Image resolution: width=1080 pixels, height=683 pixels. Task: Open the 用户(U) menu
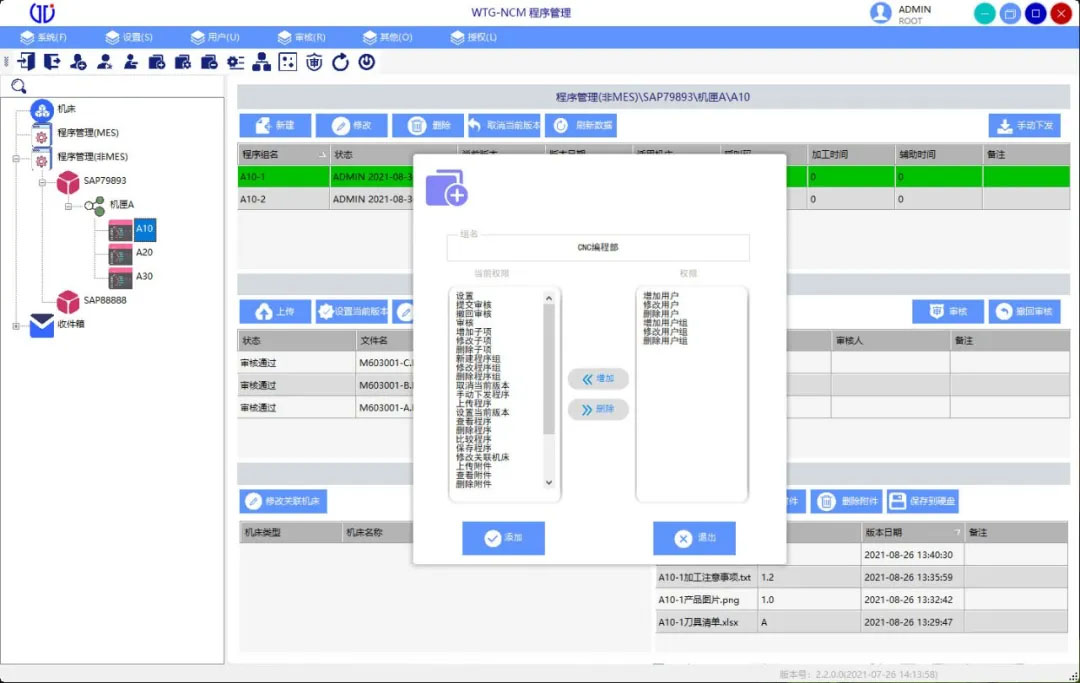215,37
